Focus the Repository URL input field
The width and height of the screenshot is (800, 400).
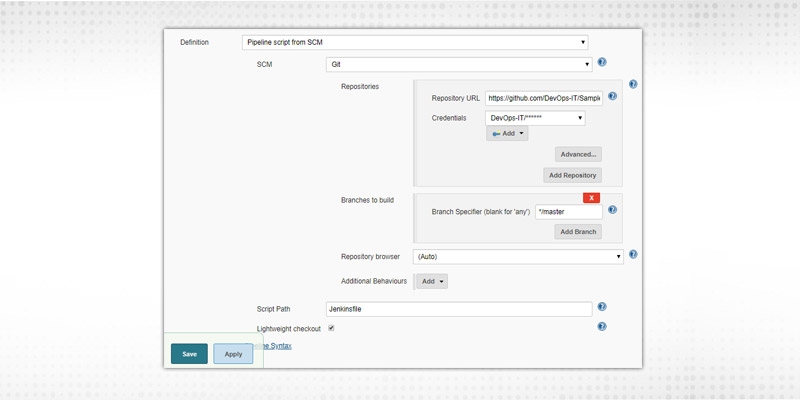coord(544,98)
